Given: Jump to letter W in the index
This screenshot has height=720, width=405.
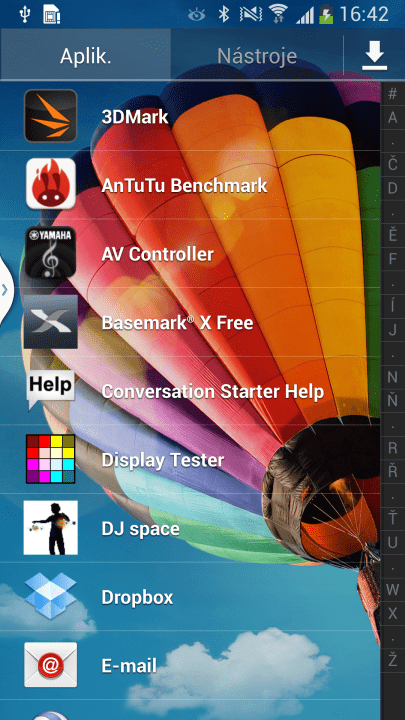Looking at the screenshot, I should [393, 590].
